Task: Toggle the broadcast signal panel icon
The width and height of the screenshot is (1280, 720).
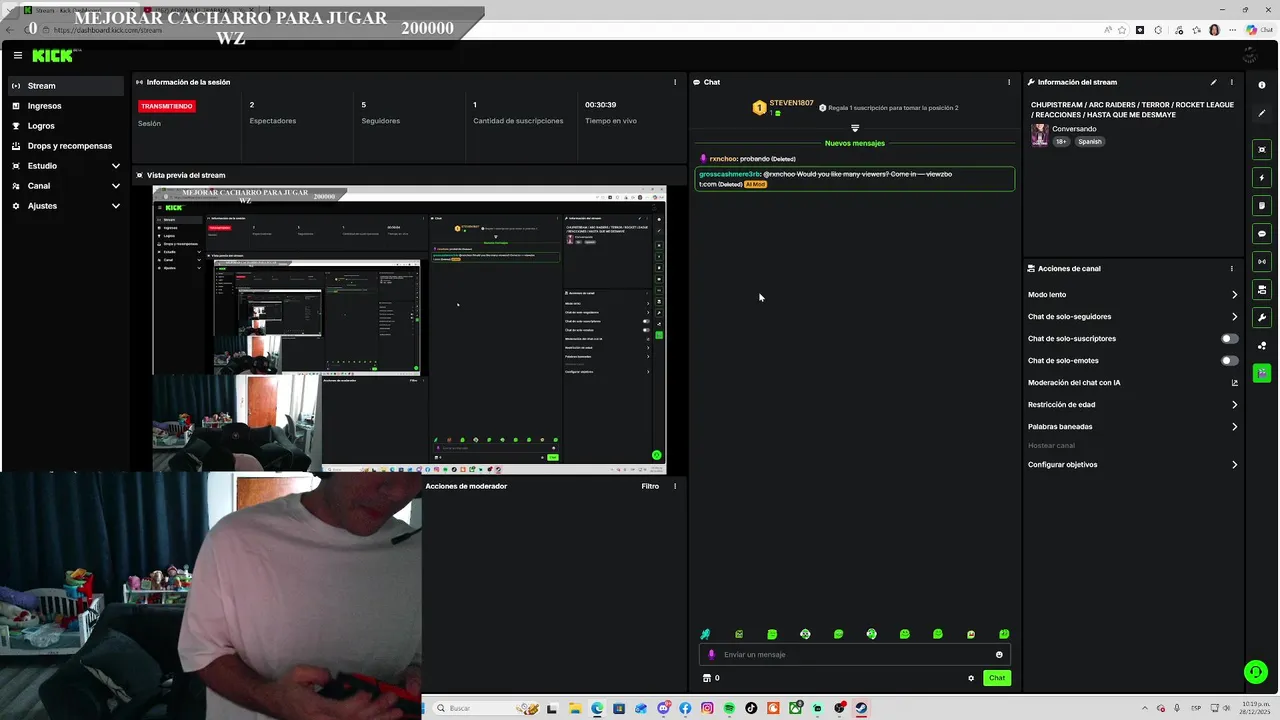Action: (1262, 262)
